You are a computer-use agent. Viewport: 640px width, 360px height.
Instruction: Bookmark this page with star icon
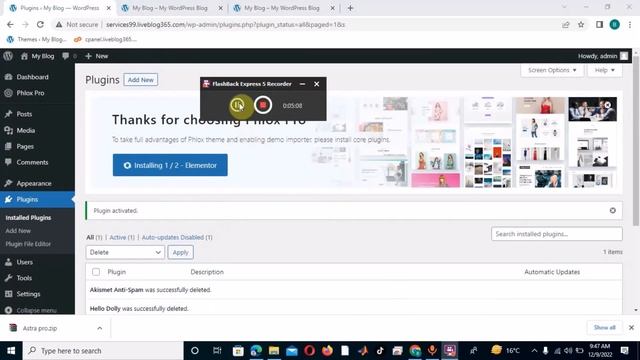point(581,24)
